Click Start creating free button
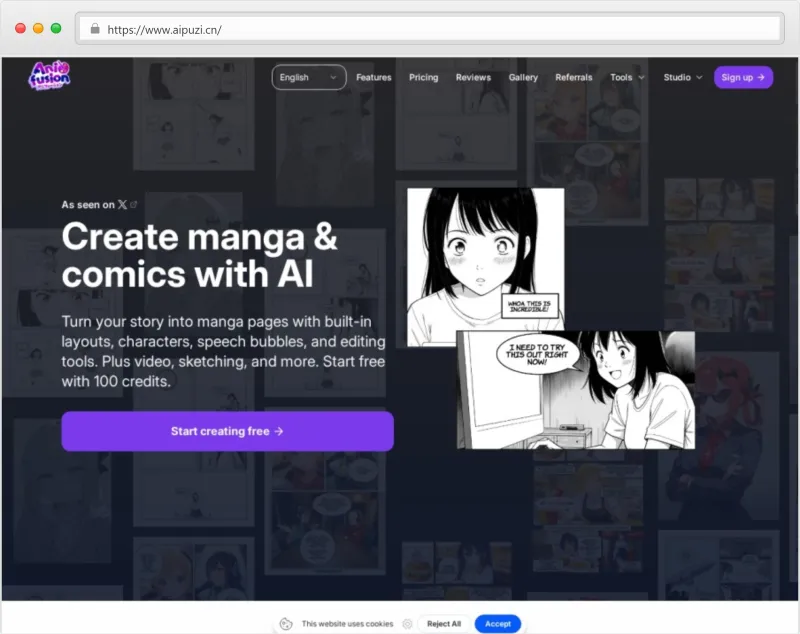 pyautogui.click(x=228, y=432)
